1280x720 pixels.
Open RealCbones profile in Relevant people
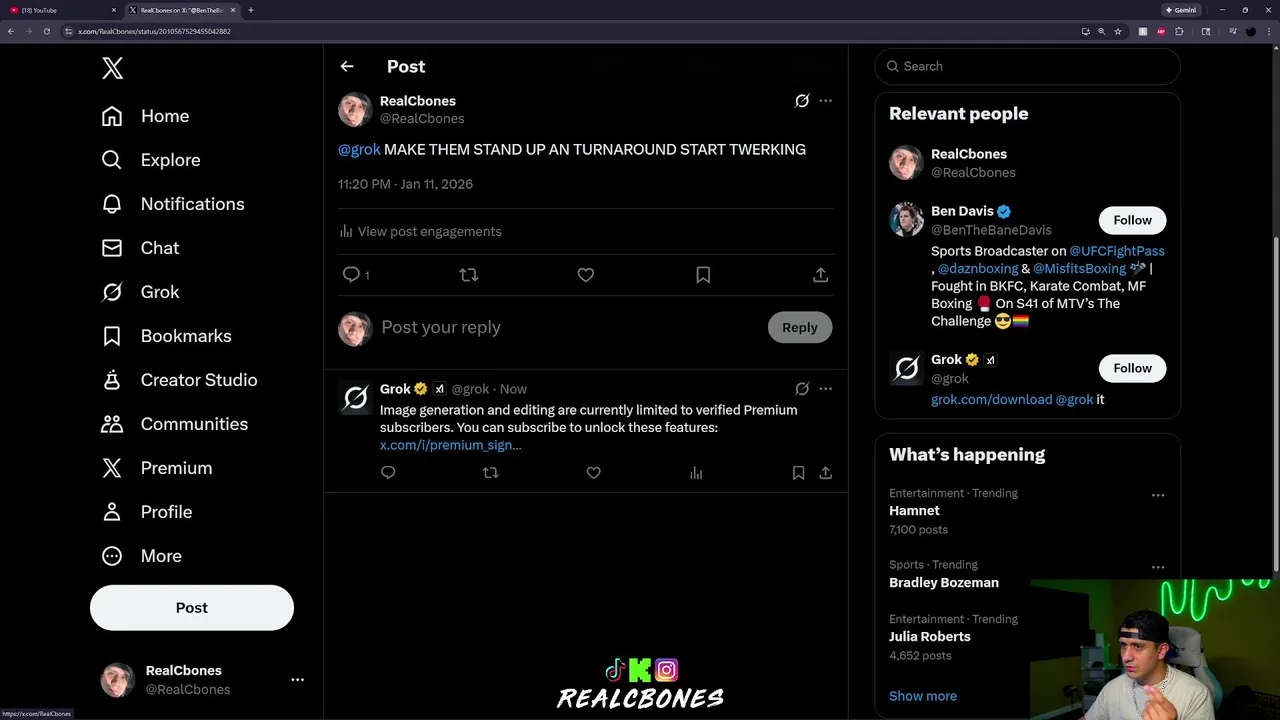pyautogui.click(x=969, y=154)
